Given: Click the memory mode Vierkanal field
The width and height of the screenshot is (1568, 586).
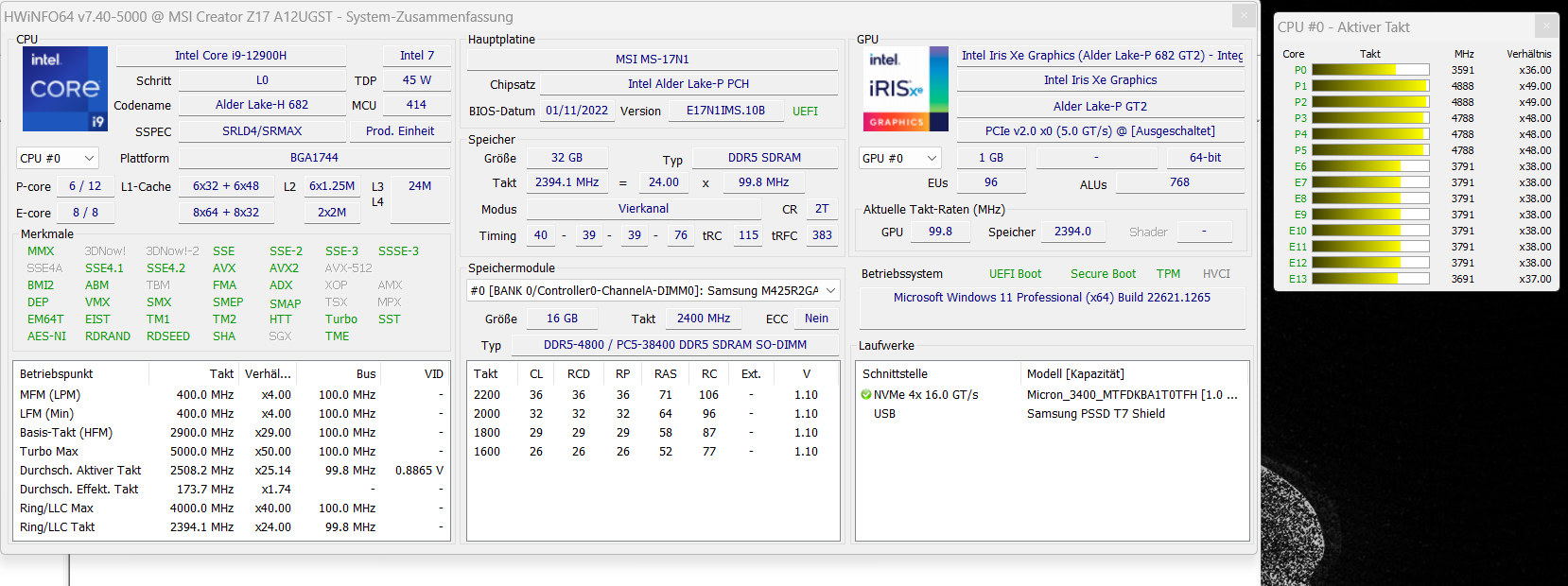Looking at the screenshot, I should 644,209.
